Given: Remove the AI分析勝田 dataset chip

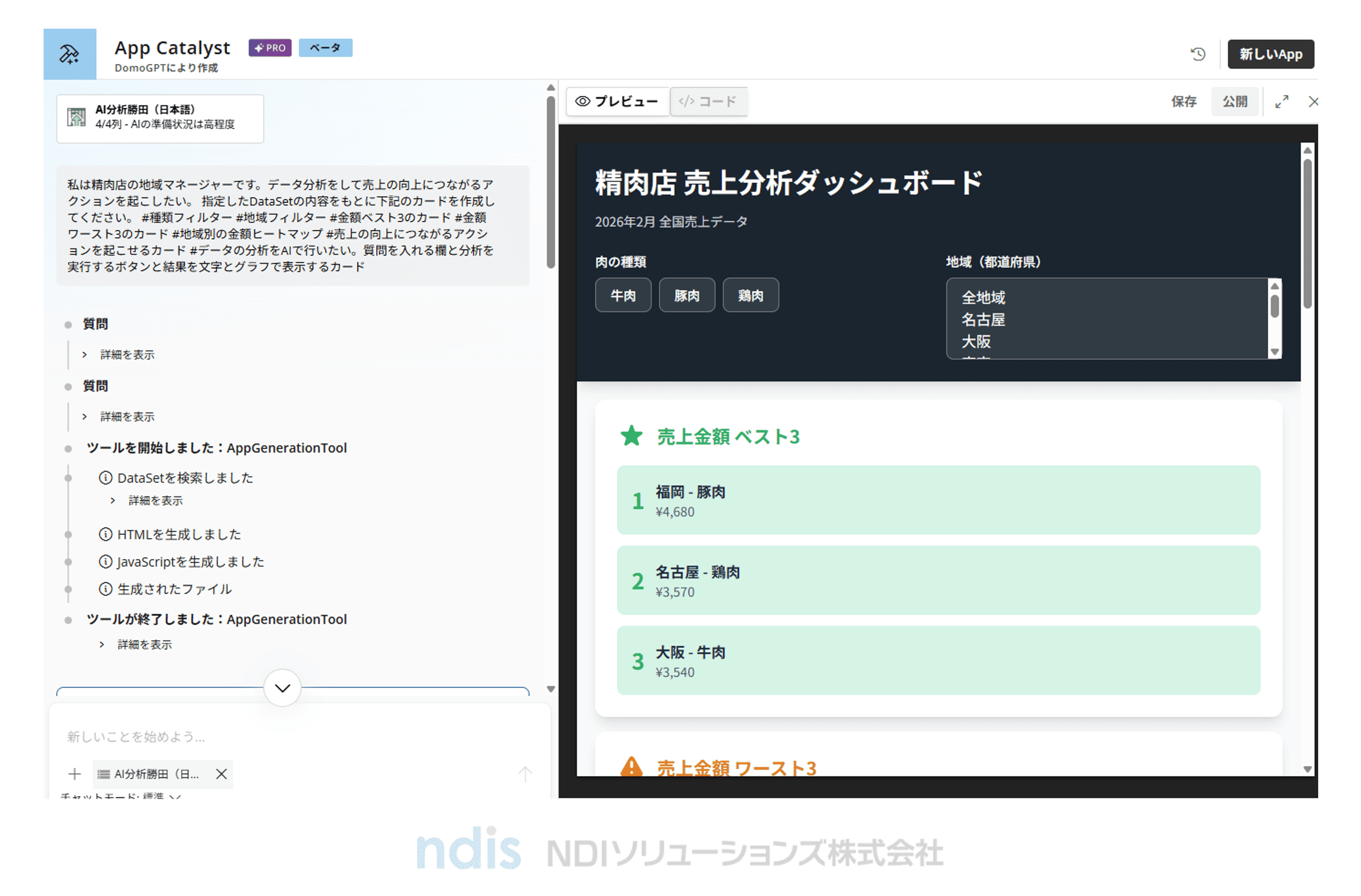Looking at the screenshot, I should (x=221, y=774).
